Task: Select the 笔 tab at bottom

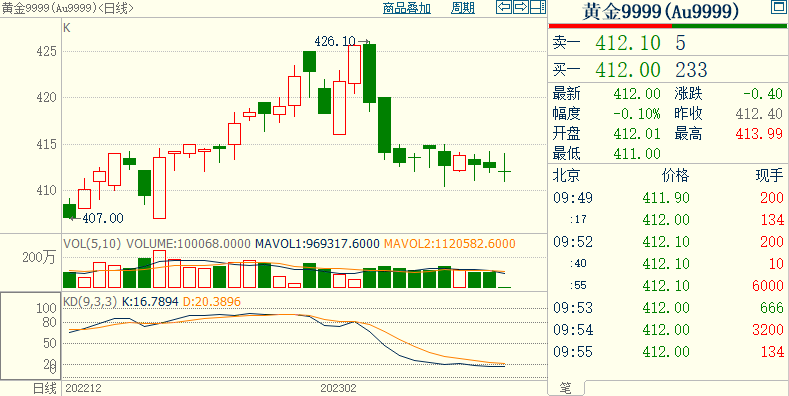Action: pyautogui.click(x=566, y=388)
